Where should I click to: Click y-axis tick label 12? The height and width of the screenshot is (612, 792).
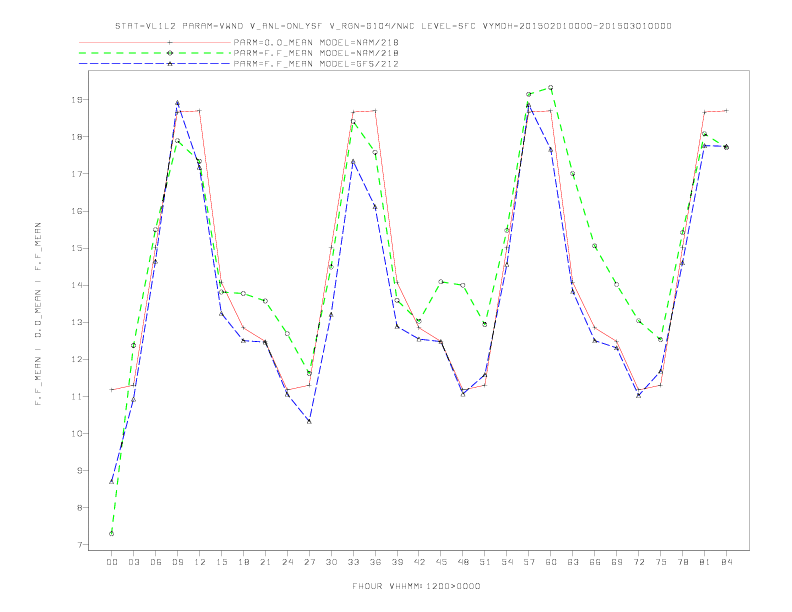[x=77, y=360]
